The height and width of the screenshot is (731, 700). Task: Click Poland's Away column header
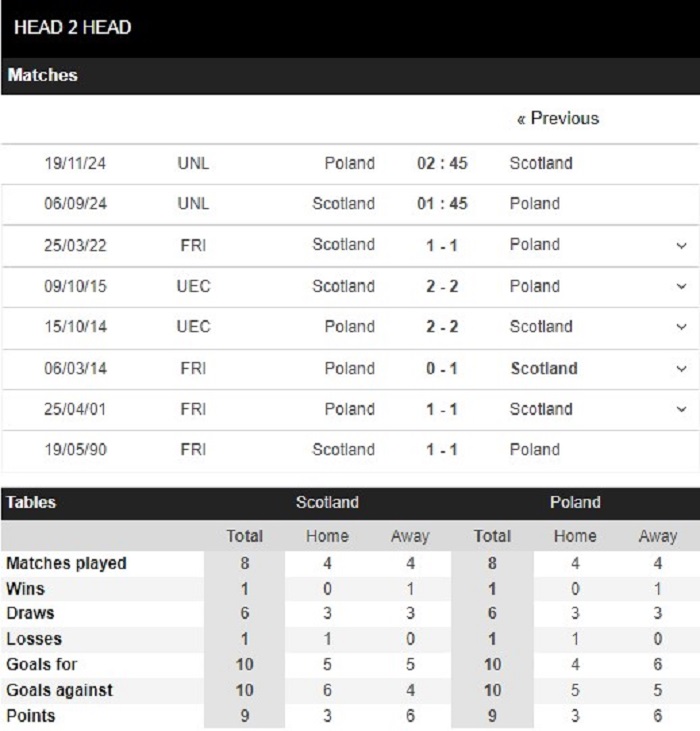click(658, 536)
